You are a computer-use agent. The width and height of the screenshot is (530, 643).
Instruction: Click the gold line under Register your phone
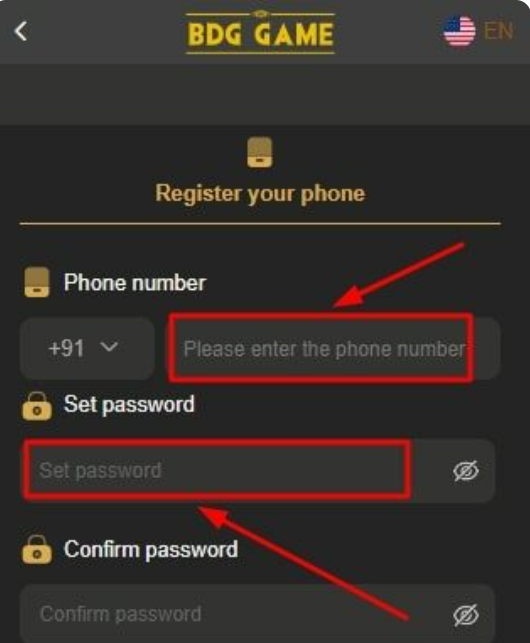click(x=260, y=223)
